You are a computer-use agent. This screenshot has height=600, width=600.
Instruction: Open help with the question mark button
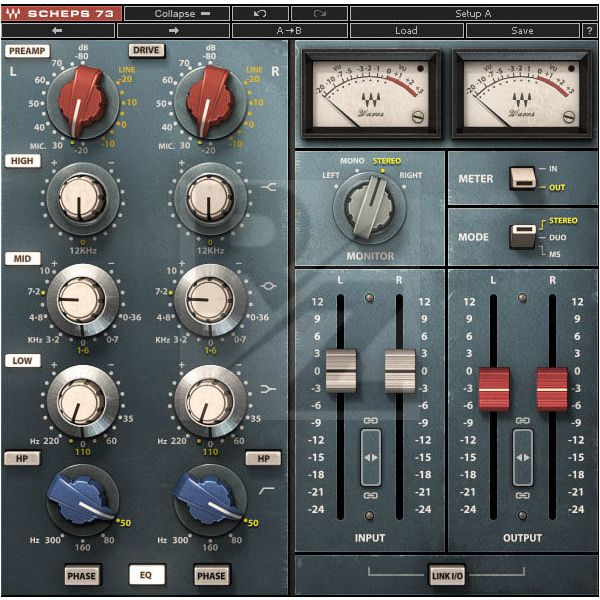[589, 30]
